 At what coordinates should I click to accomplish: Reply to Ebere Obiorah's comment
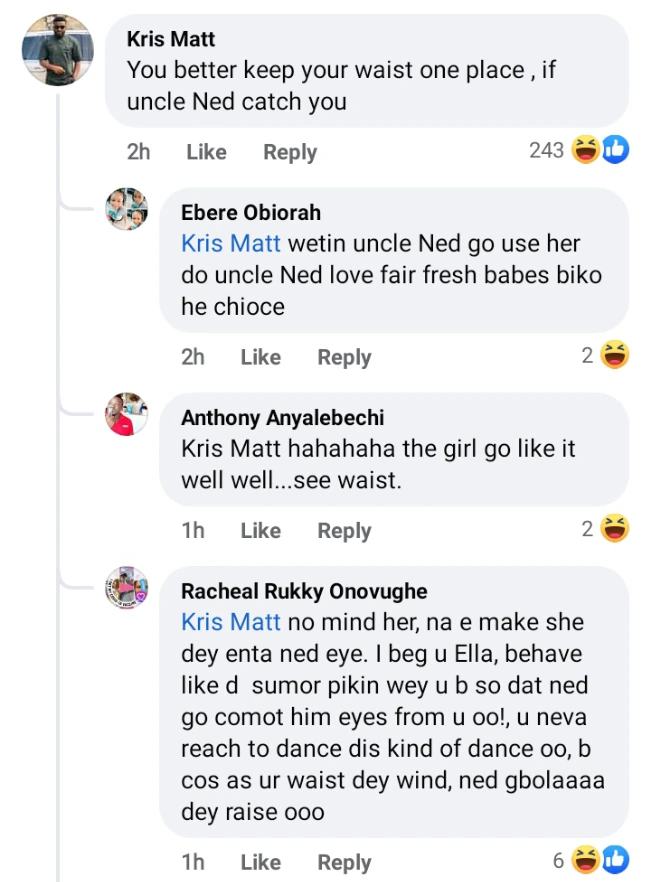click(x=344, y=357)
